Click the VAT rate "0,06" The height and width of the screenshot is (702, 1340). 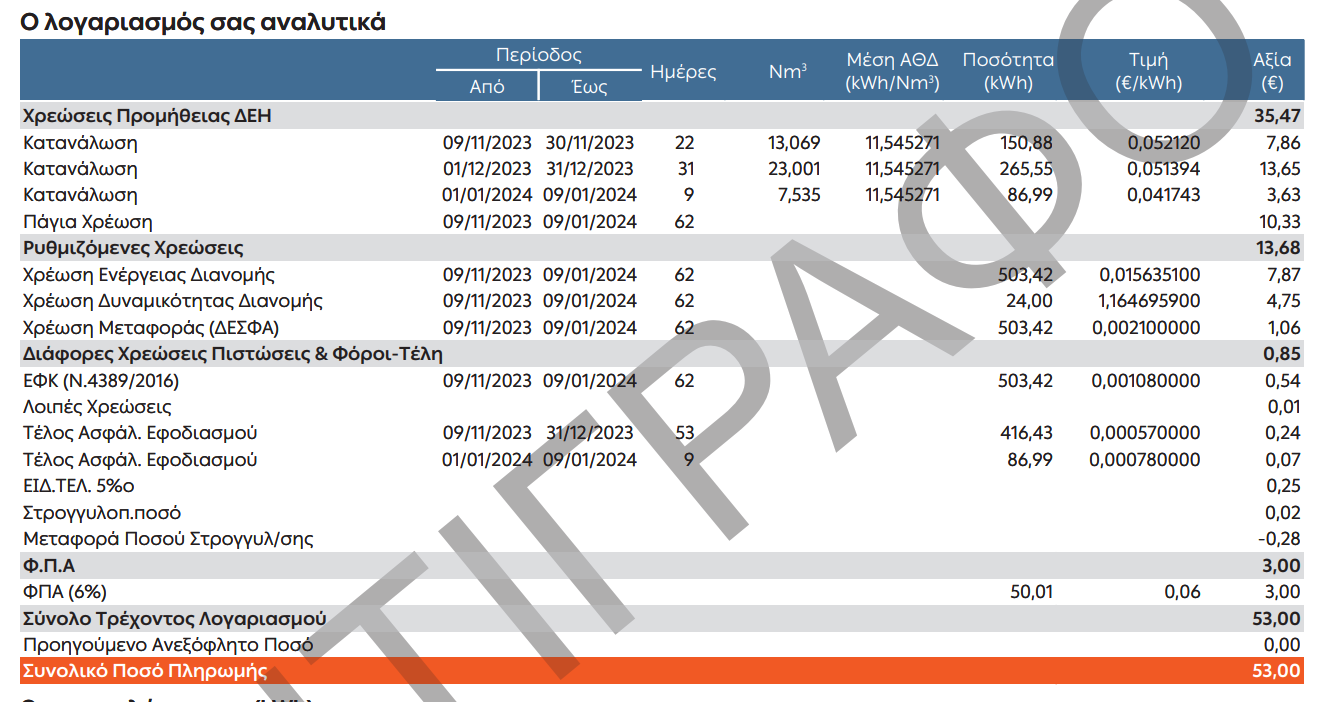click(x=1182, y=592)
